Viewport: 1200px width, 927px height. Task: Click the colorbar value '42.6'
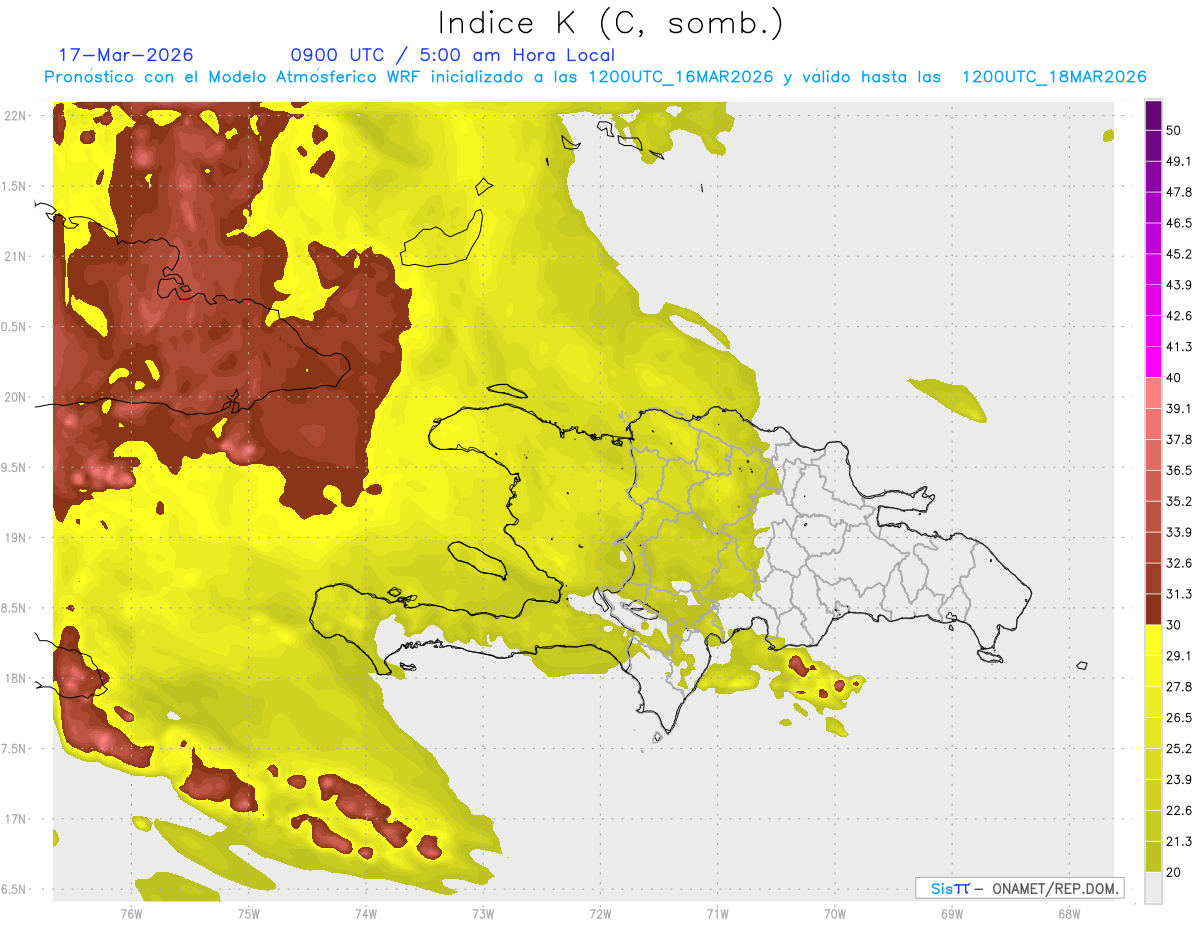pos(1179,316)
